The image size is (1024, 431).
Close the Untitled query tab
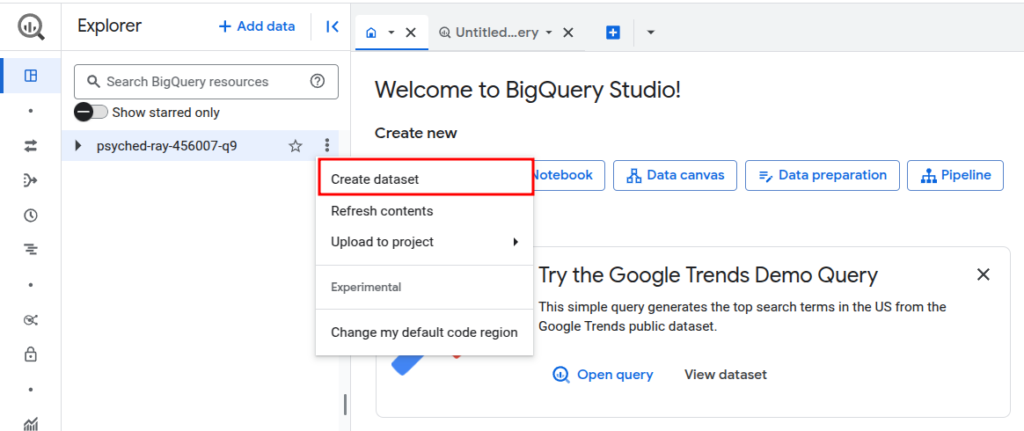click(568, 33)
